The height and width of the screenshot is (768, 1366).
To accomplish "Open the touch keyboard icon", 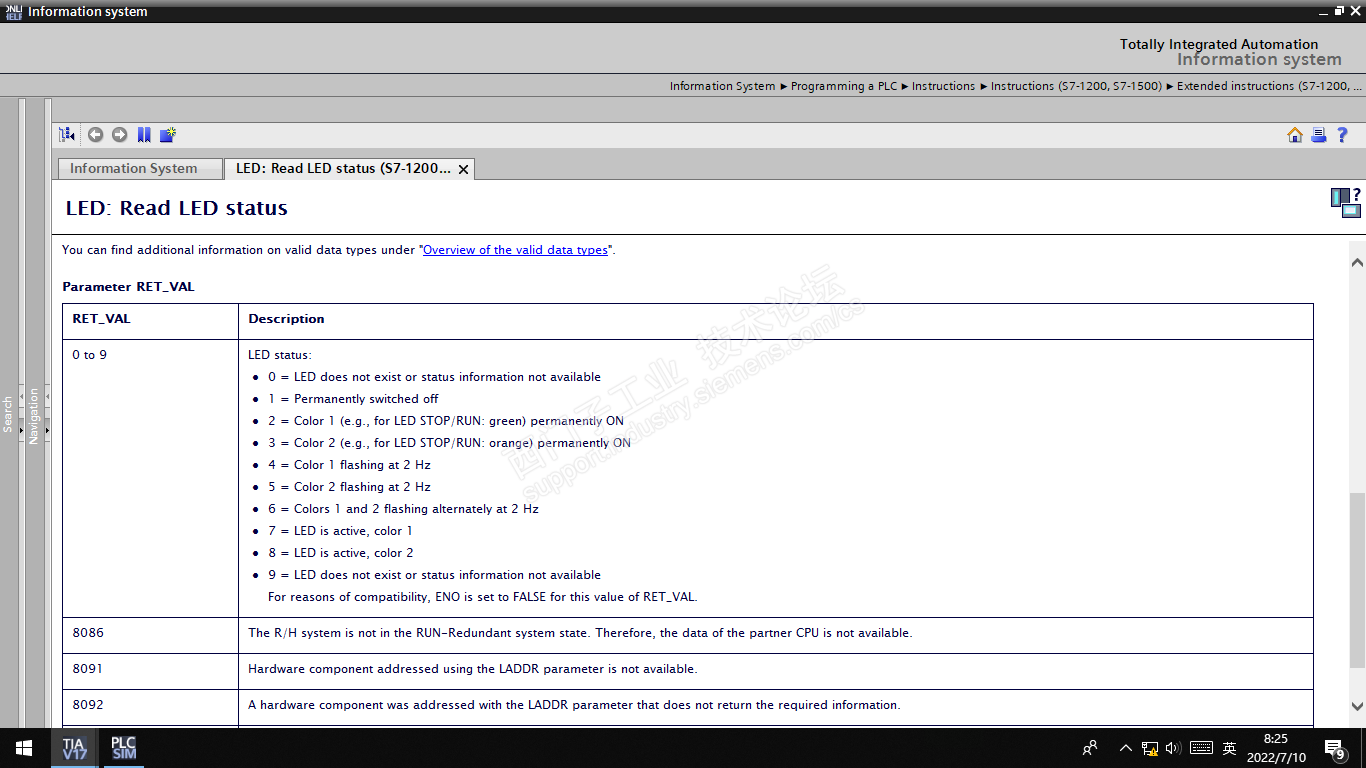I will (x=1201, y=748).
